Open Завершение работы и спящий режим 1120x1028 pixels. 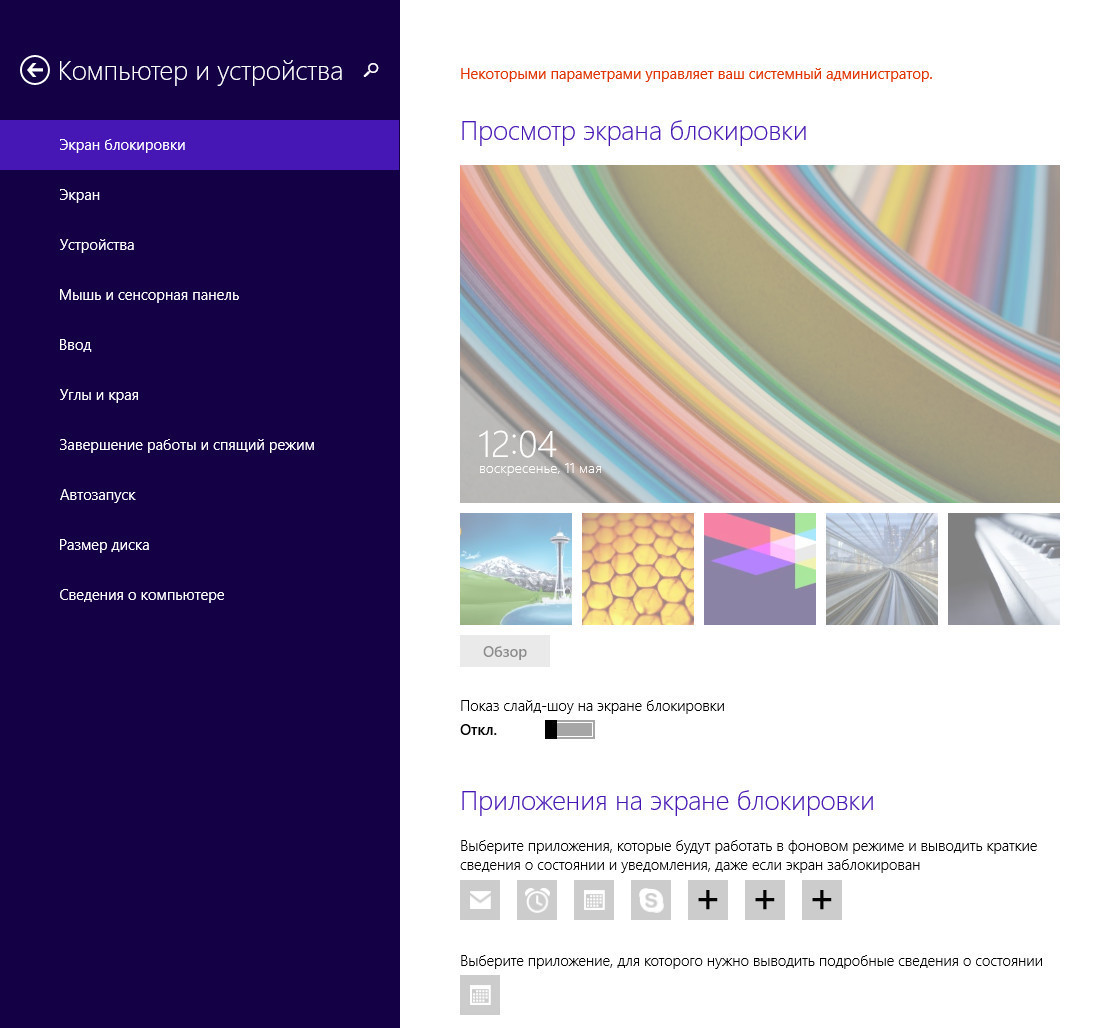[187, 445]
